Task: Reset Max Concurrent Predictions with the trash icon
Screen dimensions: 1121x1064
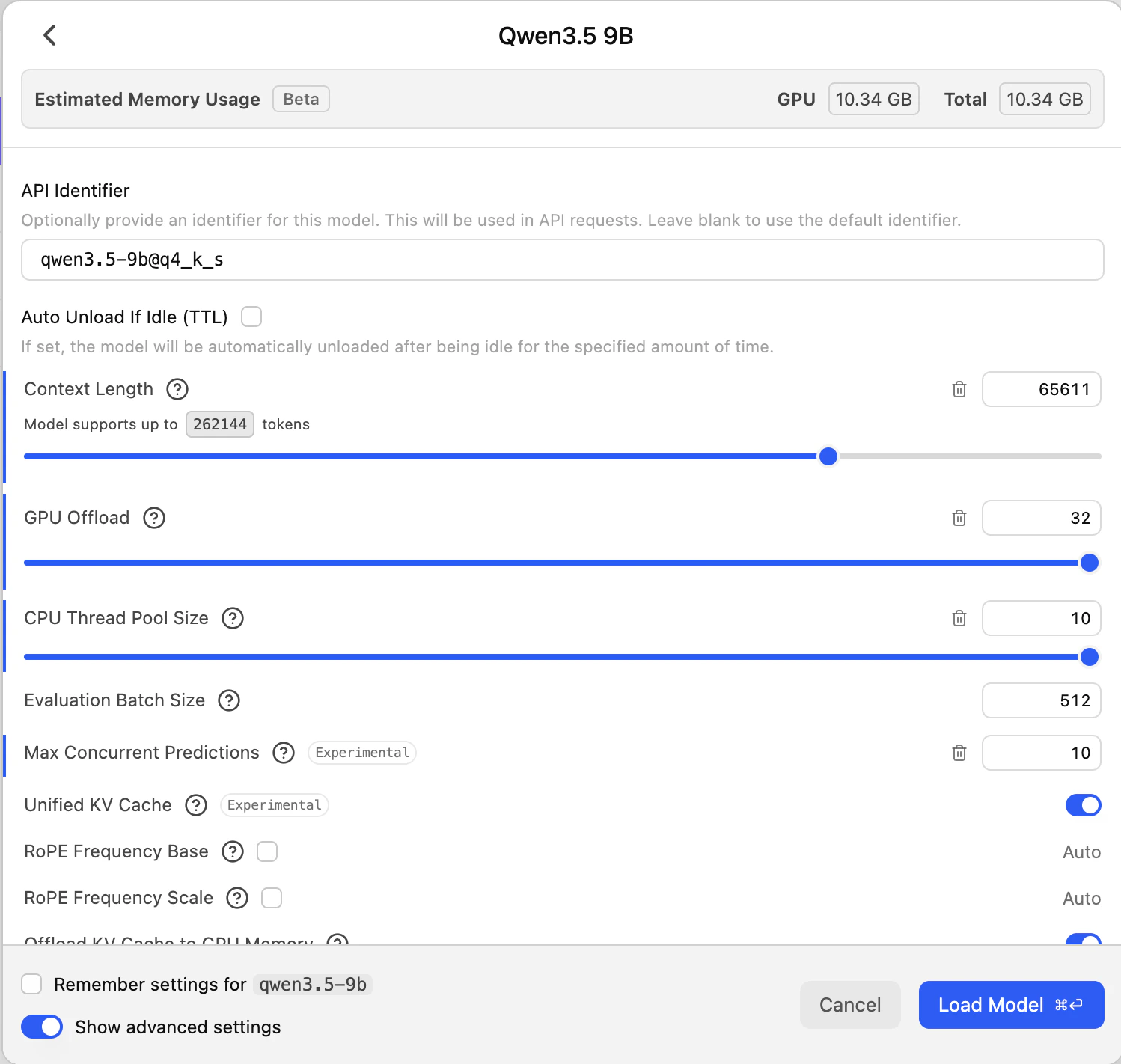Action: coord(959,753)
